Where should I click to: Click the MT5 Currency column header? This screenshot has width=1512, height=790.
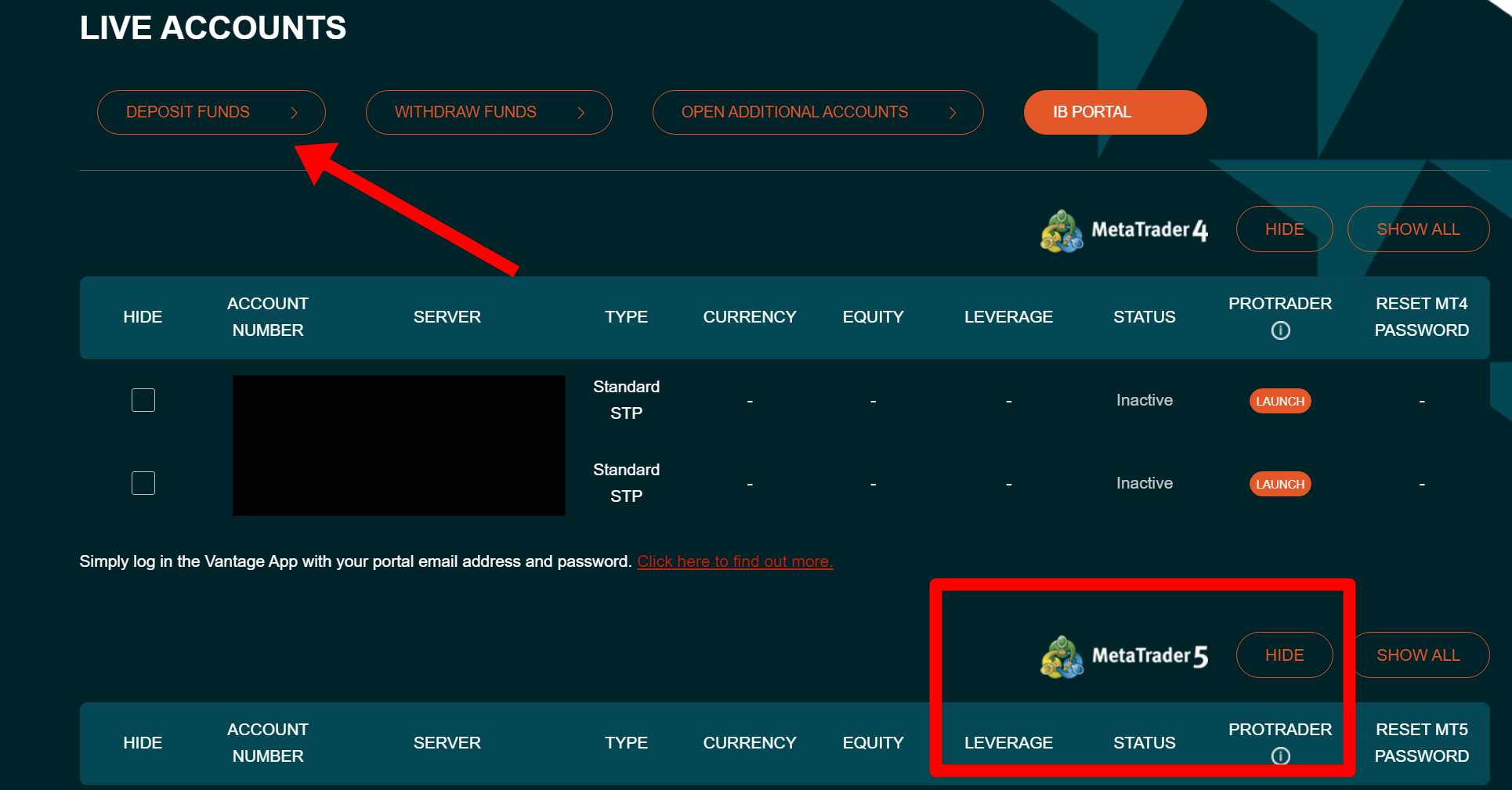pos(750,743)
